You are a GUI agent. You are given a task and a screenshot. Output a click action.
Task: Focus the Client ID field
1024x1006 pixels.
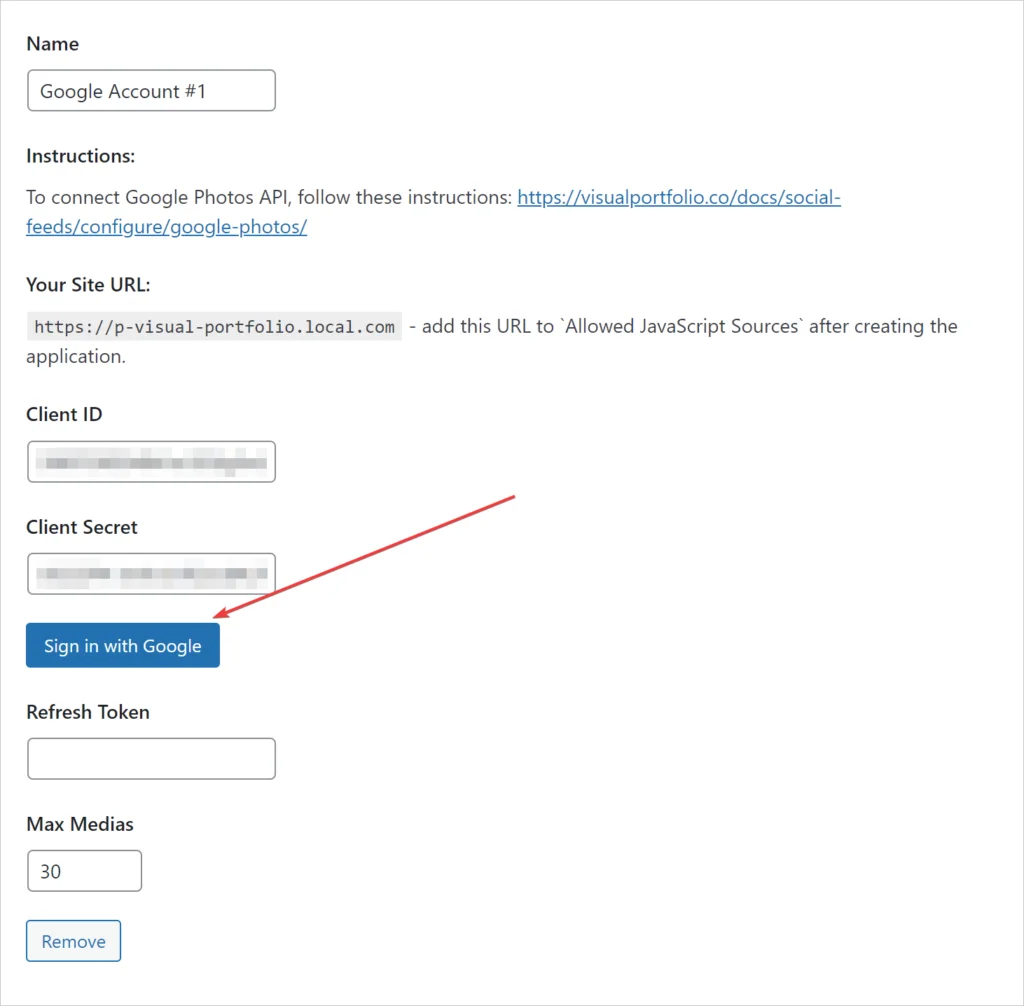pyautogui.click(x=151, y=462)
